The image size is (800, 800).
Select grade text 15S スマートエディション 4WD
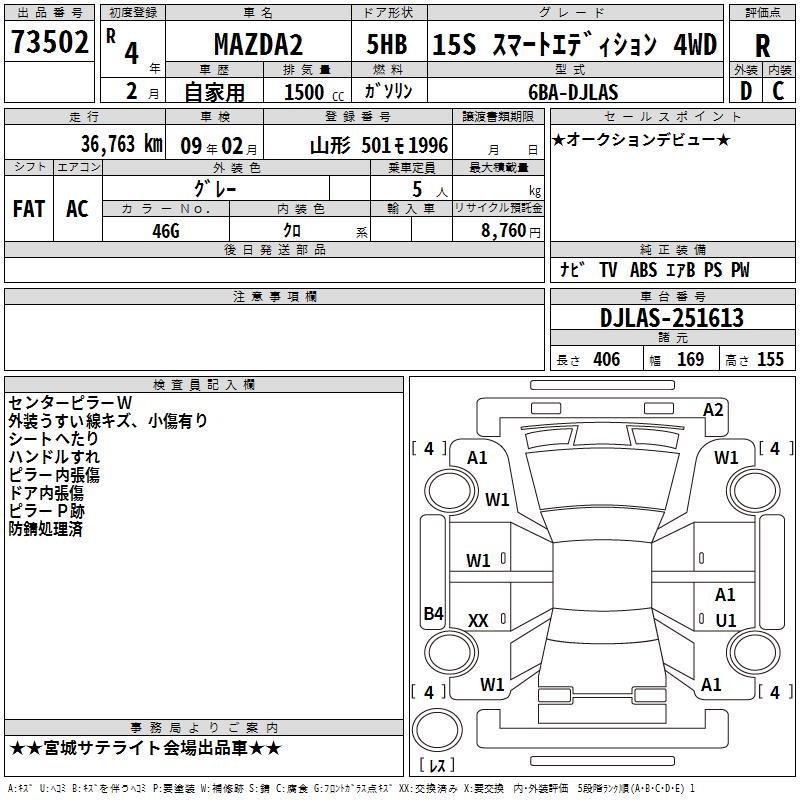(x=574, y=44)
